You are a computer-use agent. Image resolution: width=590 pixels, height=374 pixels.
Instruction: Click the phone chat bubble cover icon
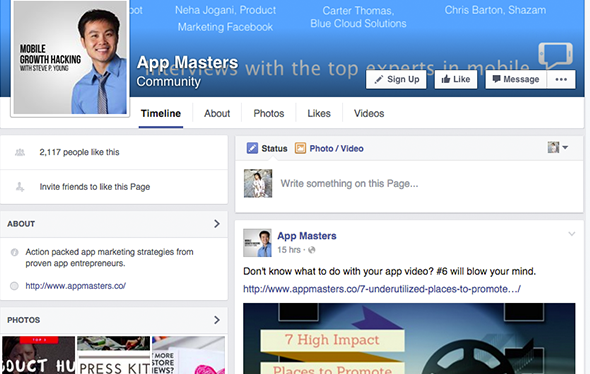click(555, 55)
